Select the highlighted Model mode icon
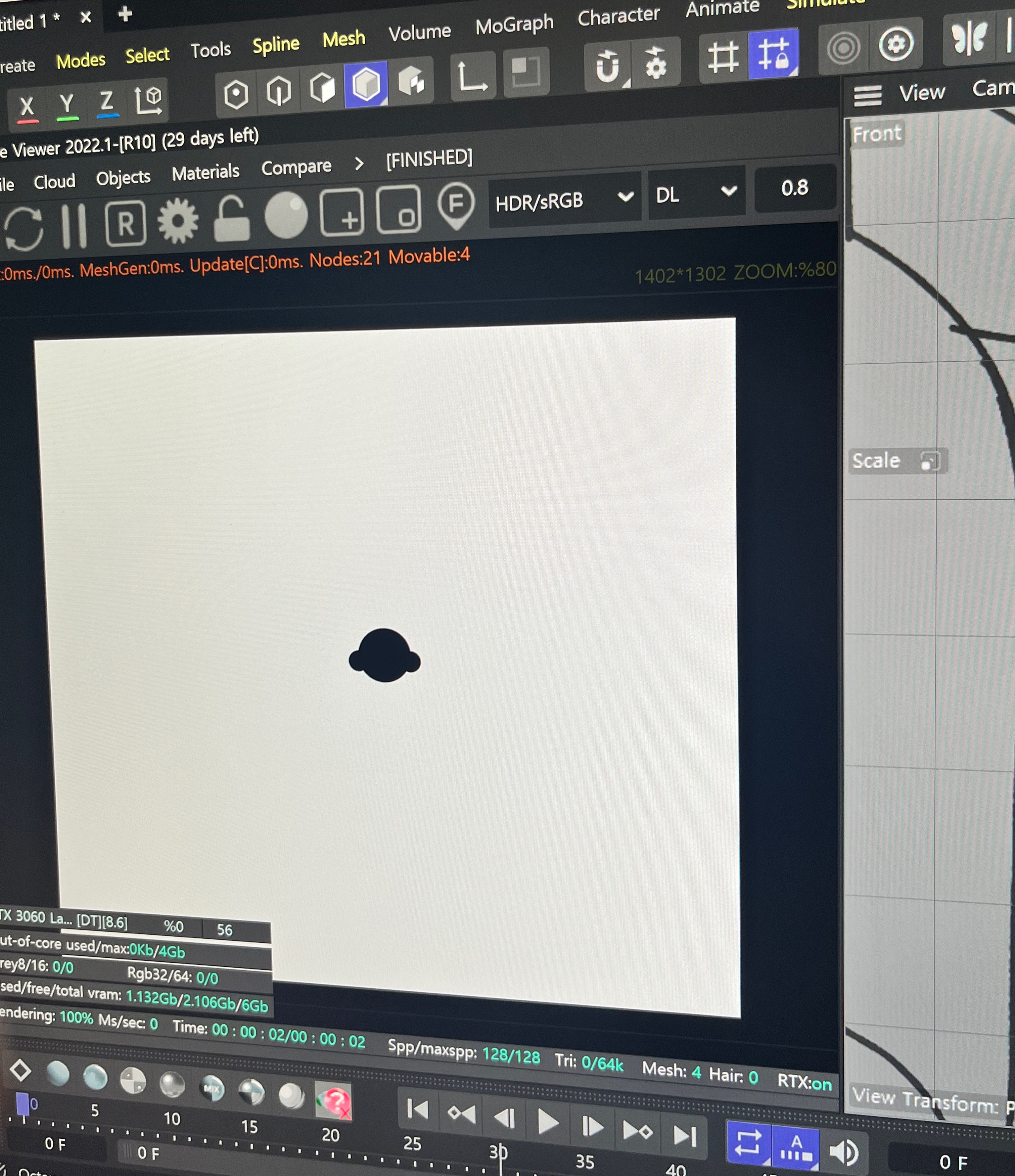The image size is (1015, 1176). (x=366, y=85)
